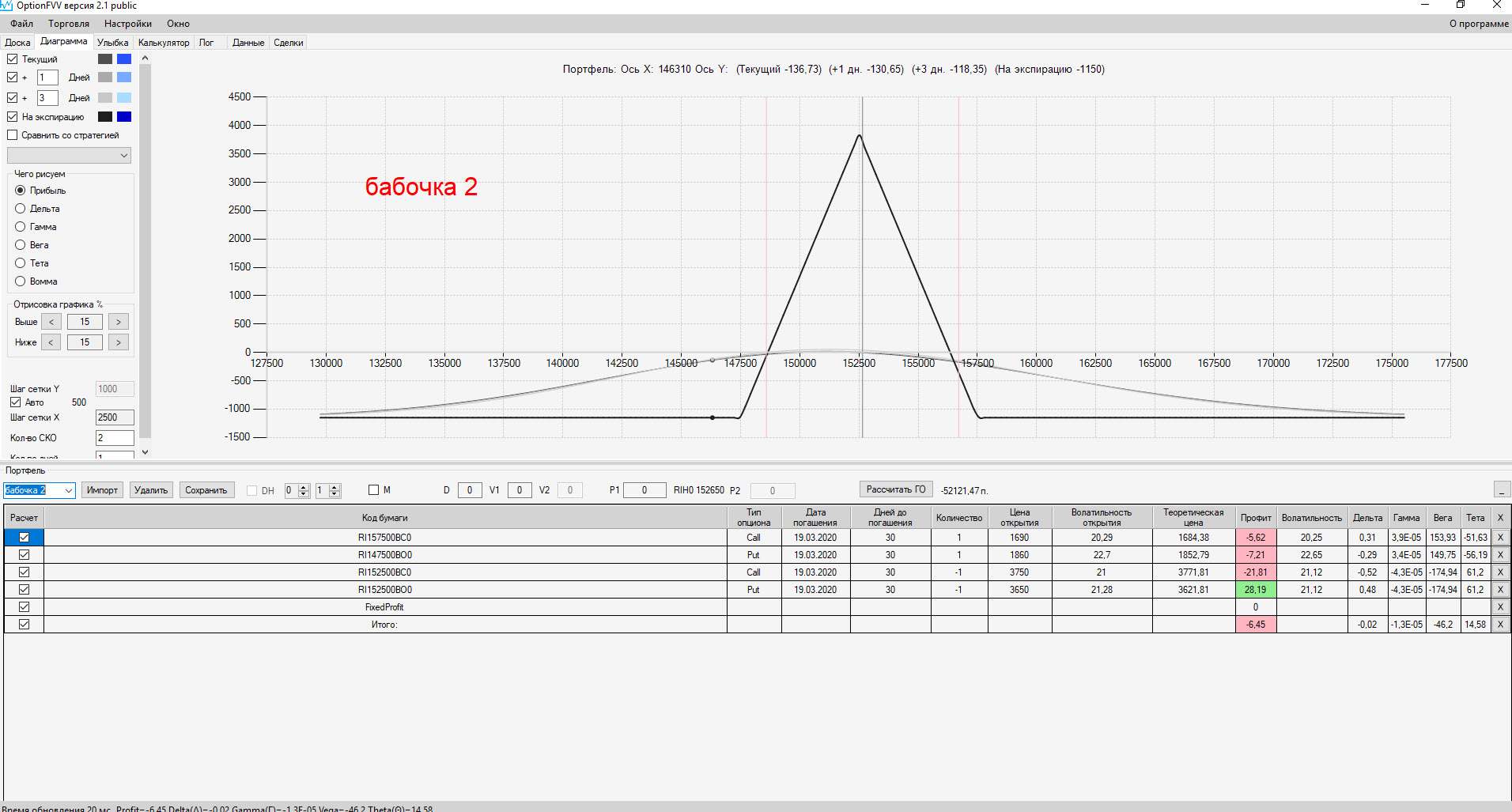Open the Настройки menu
The width and height of the screenshot is (1512, 812).
(128, 24)
